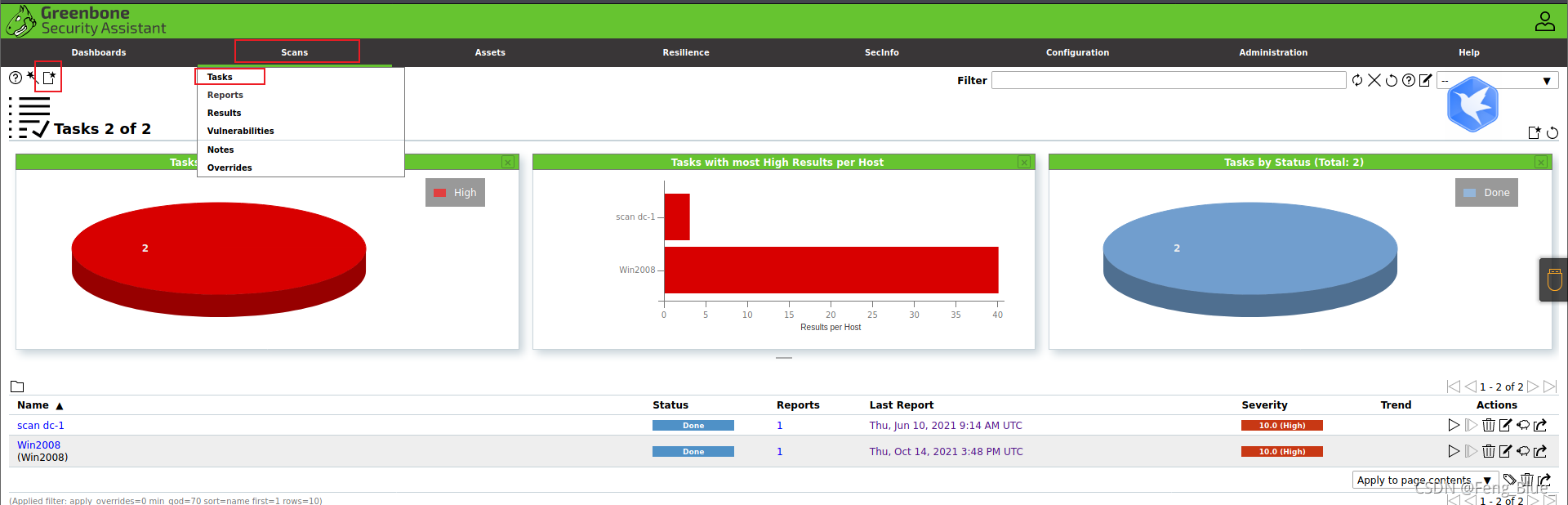Open last report dated Oct 14, 2021
The height and width of the screenshot is (505, 1568).
946,452
